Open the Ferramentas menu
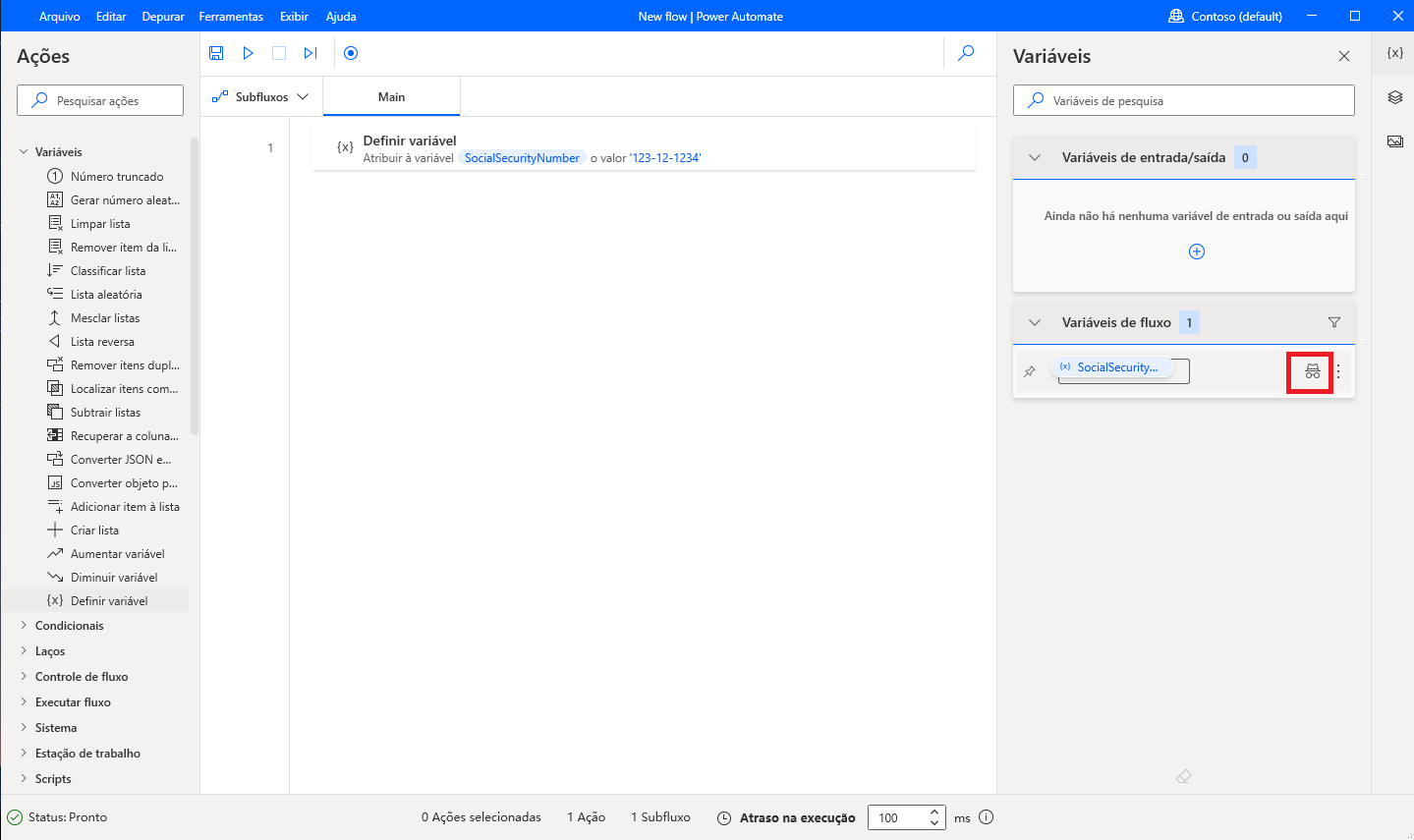This screenshot has width=1414, height=840. click(x=231, y=16)
